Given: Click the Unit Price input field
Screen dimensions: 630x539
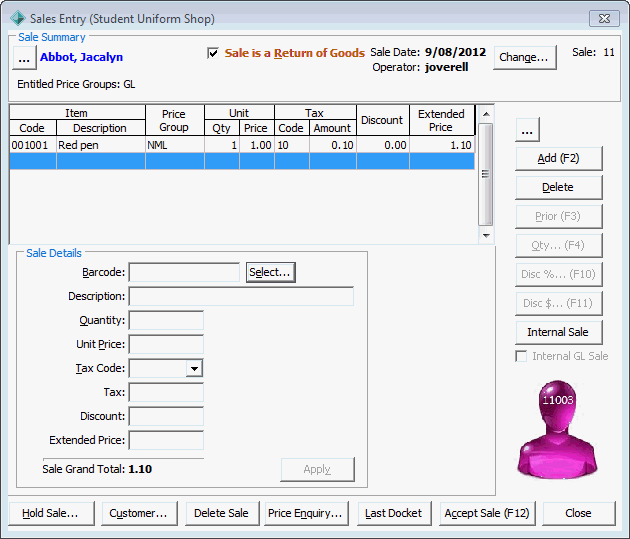Looking at the screenshot, I should 166,345.
